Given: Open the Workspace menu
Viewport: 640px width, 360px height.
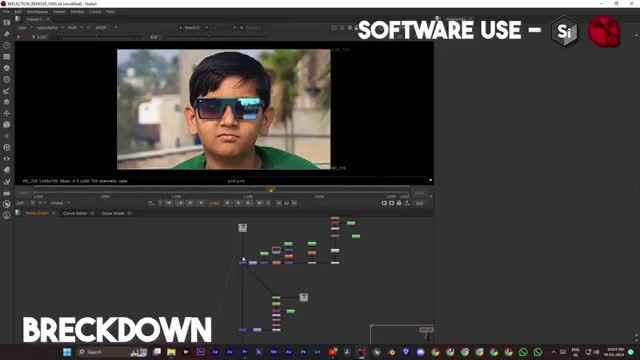Looking at the screenshot, I should [x=37, y=12].
